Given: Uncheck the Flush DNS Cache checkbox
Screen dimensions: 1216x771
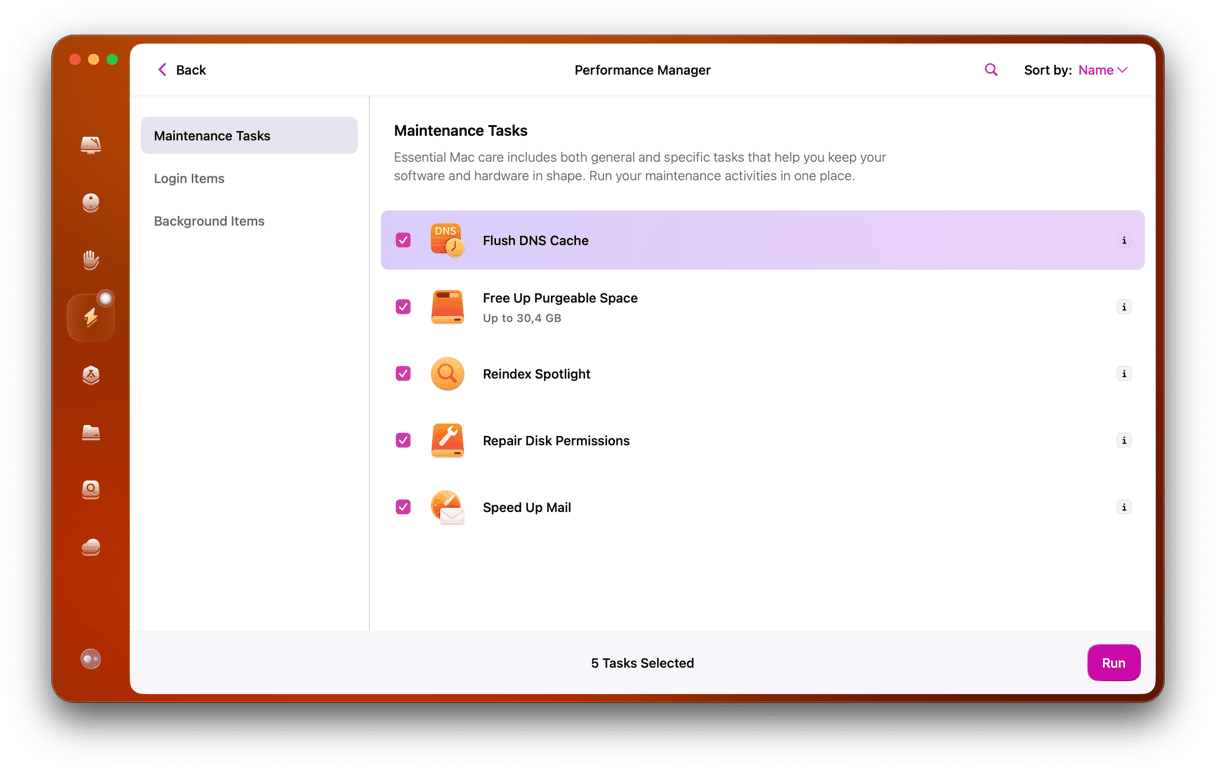Looking at the screenshot, I should [x=403, y=240].
